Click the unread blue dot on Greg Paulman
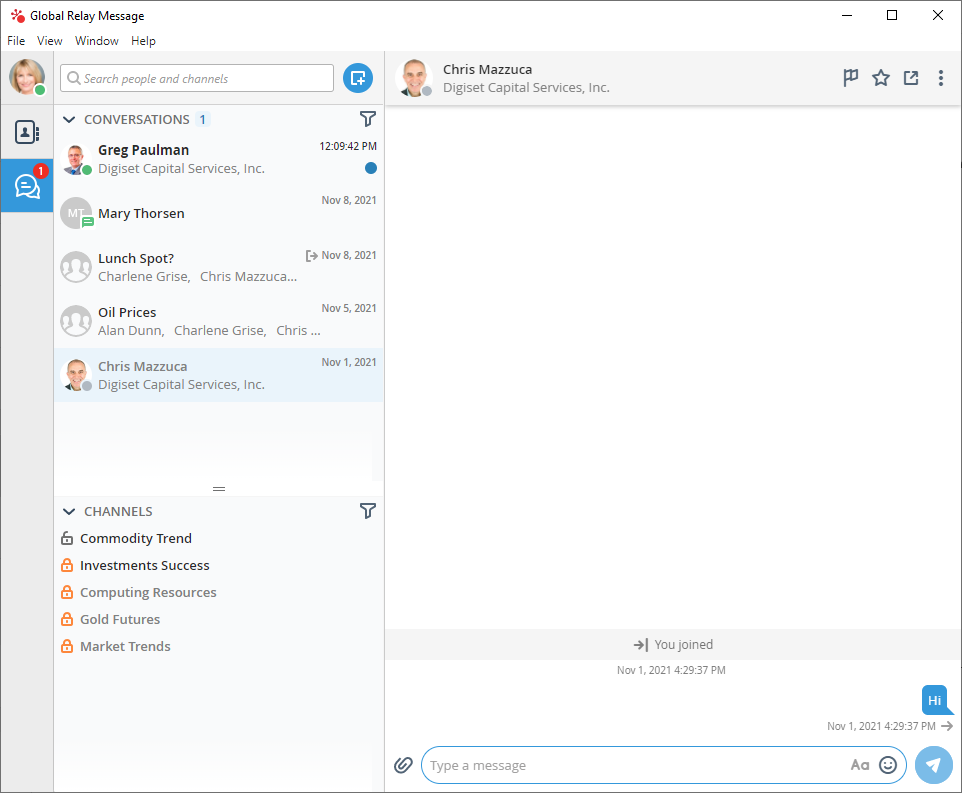 click(x=371, y=168)
